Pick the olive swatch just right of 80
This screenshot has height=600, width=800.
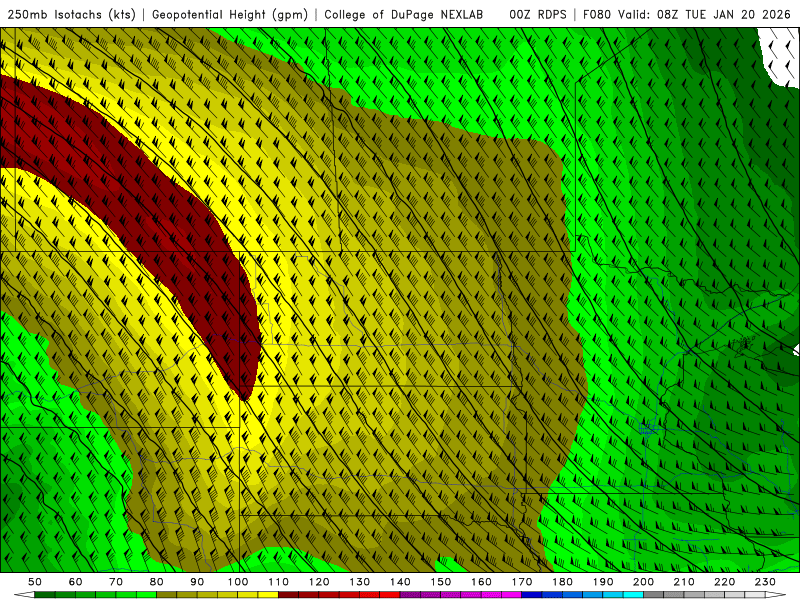point(167,594)
